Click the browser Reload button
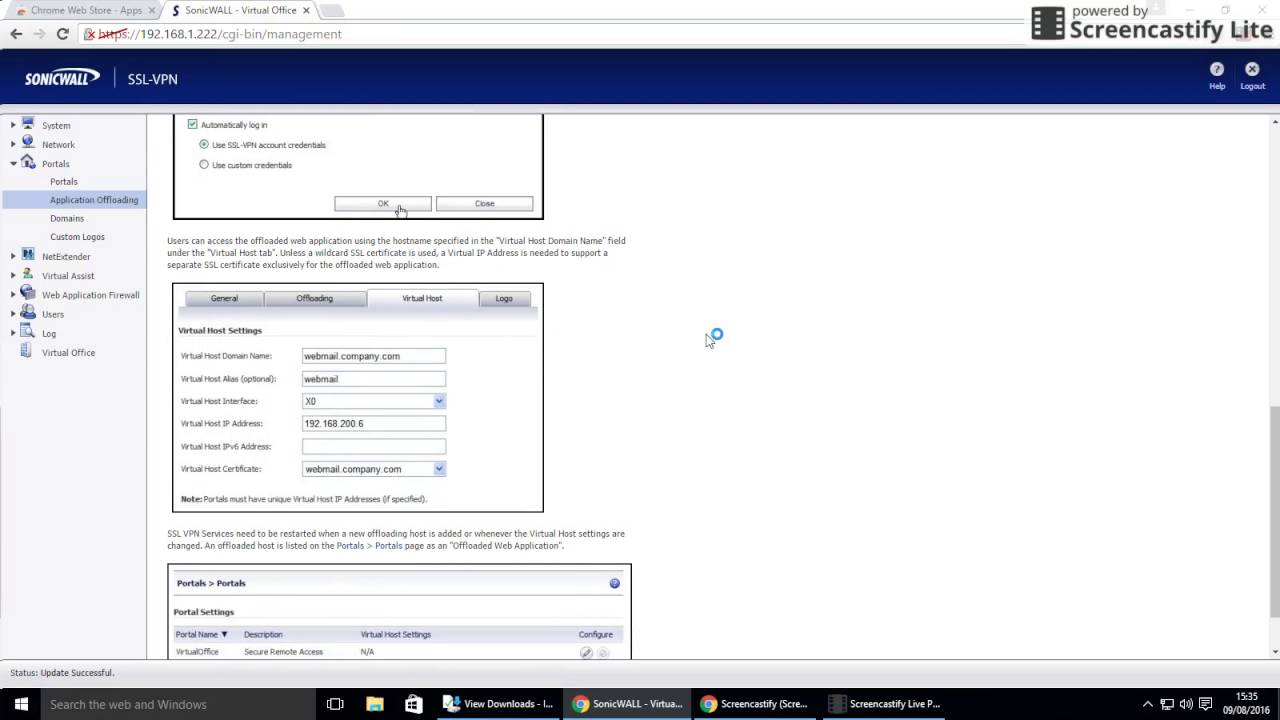The width and height of the screenshot is (1280, 720). (62, 33)
